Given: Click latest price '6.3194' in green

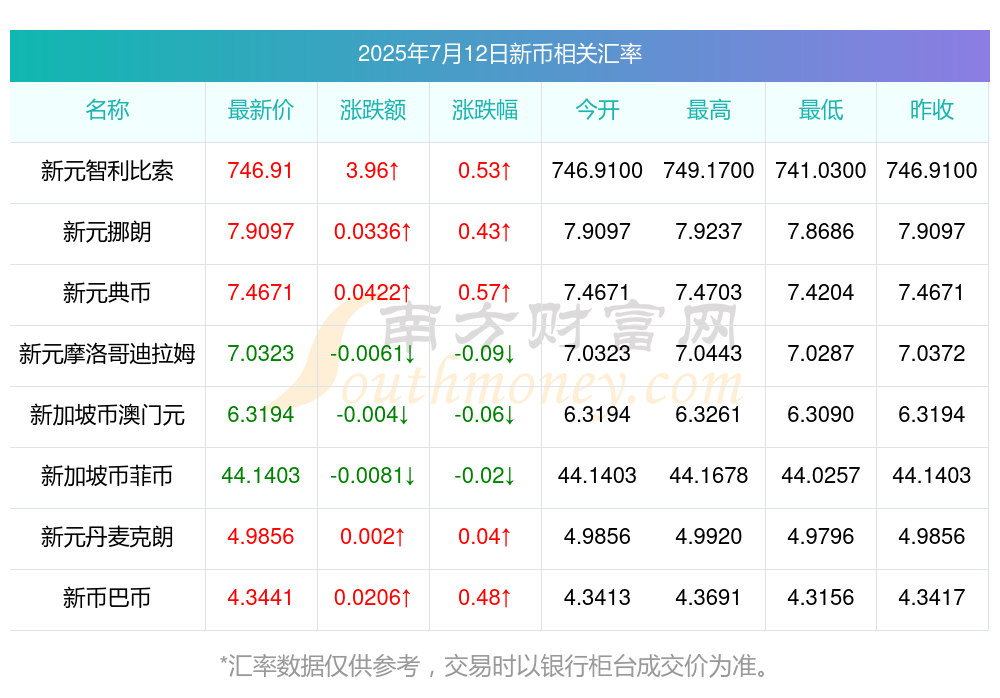Looking at the screenshot, I should pyautogui.click(x=261, y=415).
